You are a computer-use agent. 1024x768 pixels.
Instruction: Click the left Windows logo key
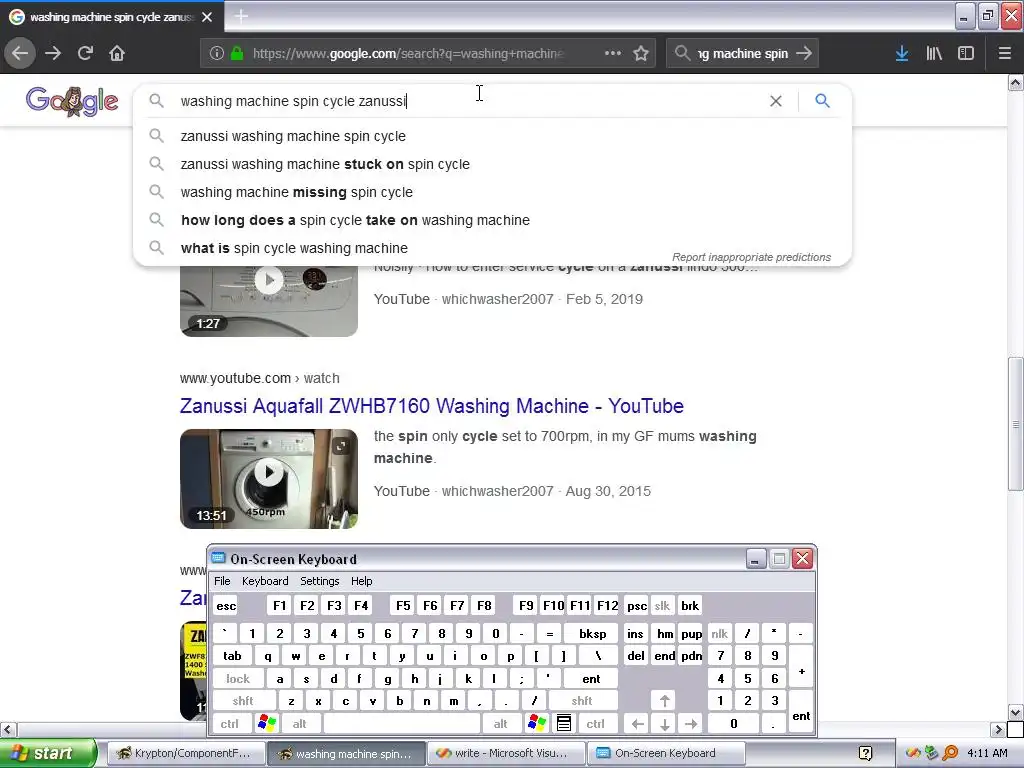pyautogui.click(x=267, y=724)
